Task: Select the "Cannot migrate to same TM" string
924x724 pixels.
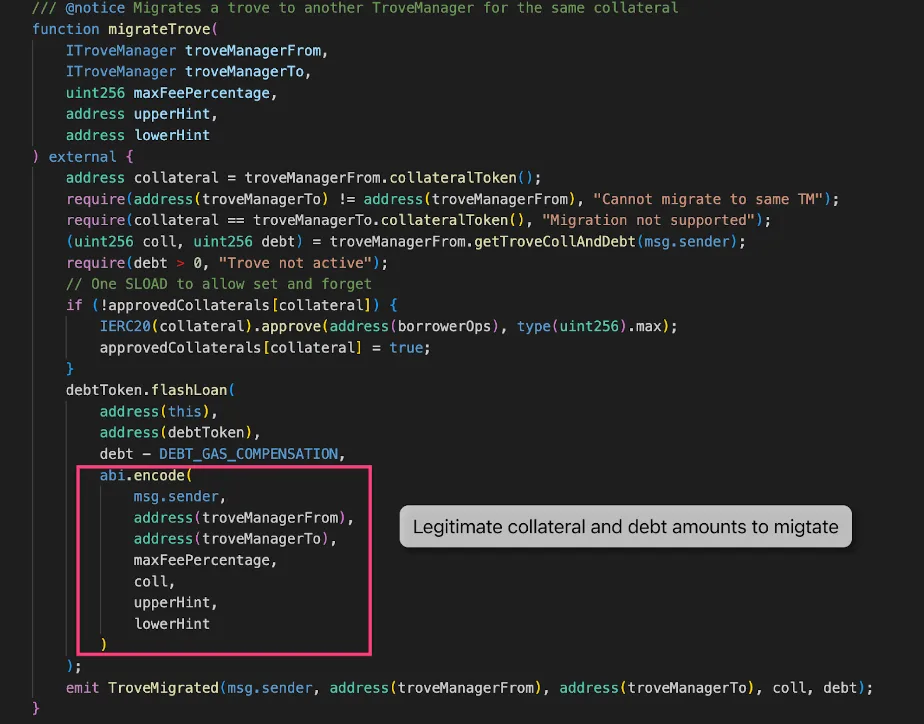Action: coord(708,199)
